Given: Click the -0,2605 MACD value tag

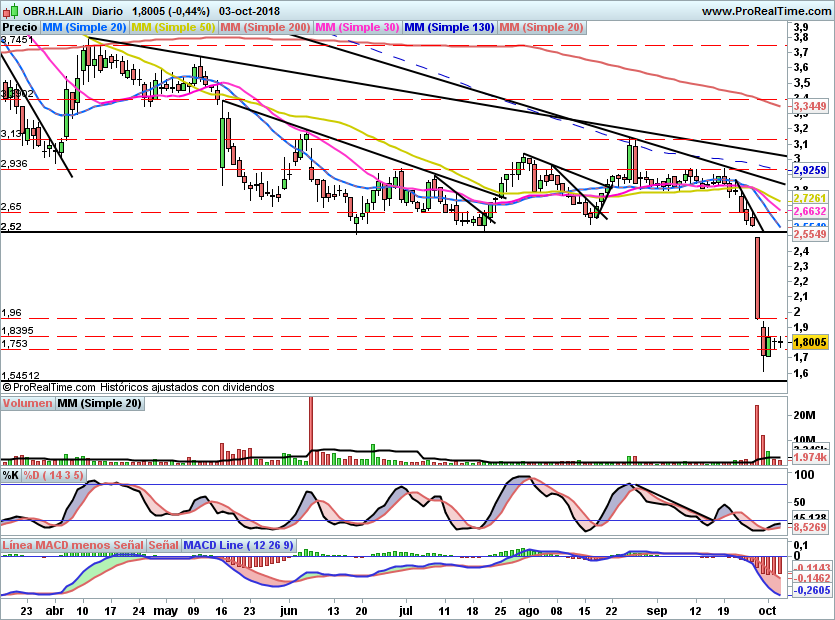Looking at the screenshot, I should pos(812,590).
